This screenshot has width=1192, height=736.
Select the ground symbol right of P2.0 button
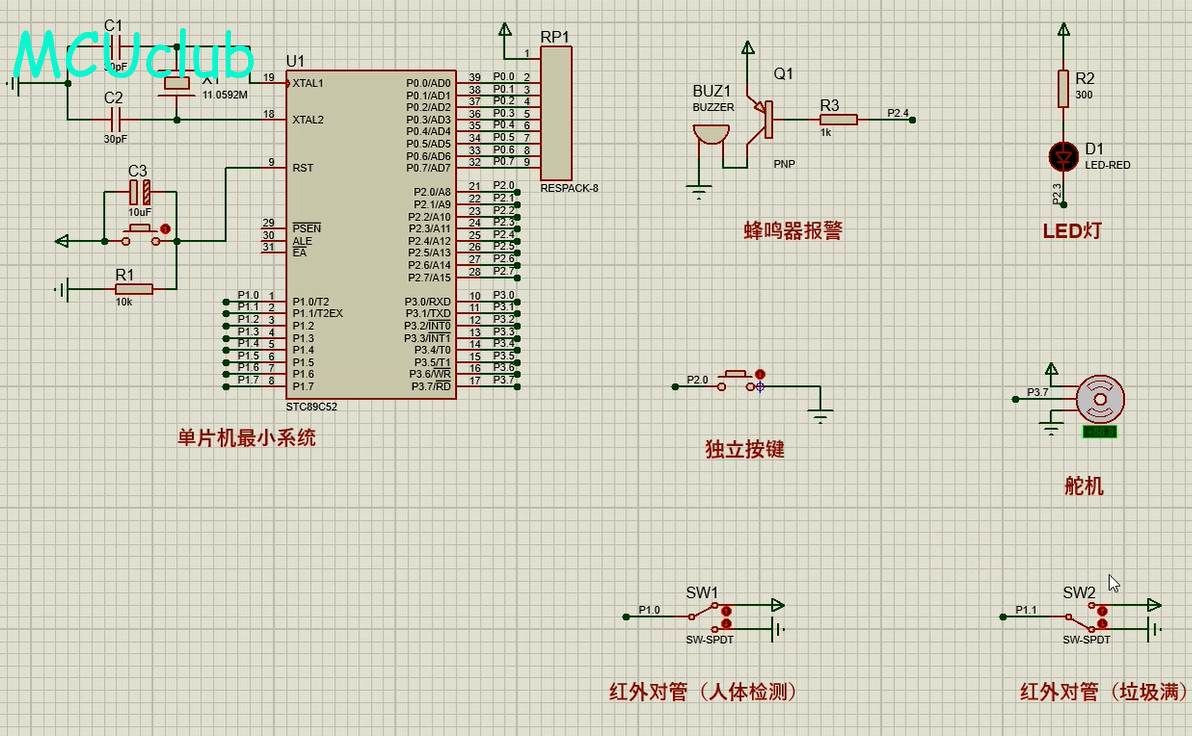click(x=820, y=417)
